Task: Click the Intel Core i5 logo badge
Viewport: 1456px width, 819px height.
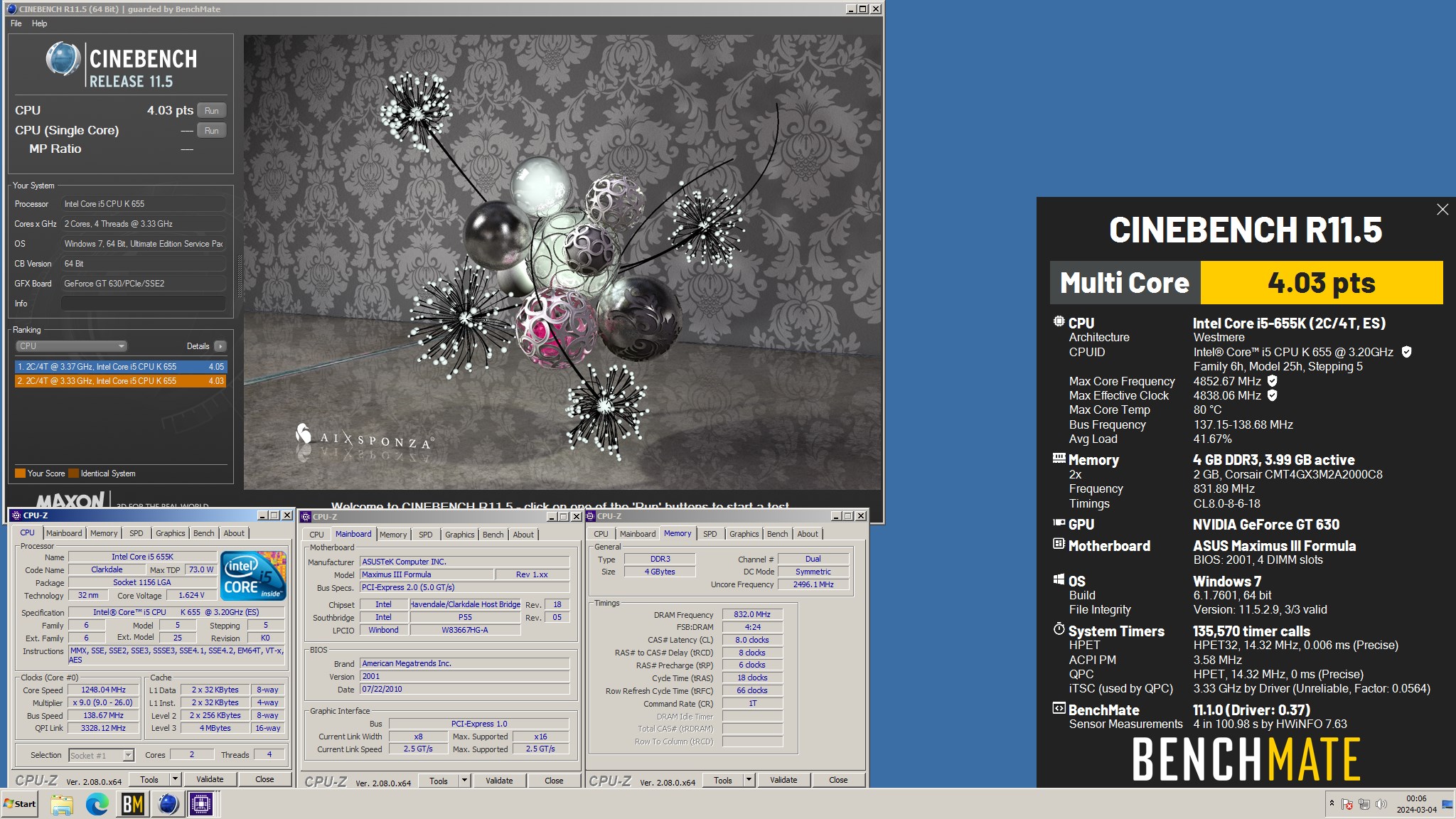Action: click(253, 575)
